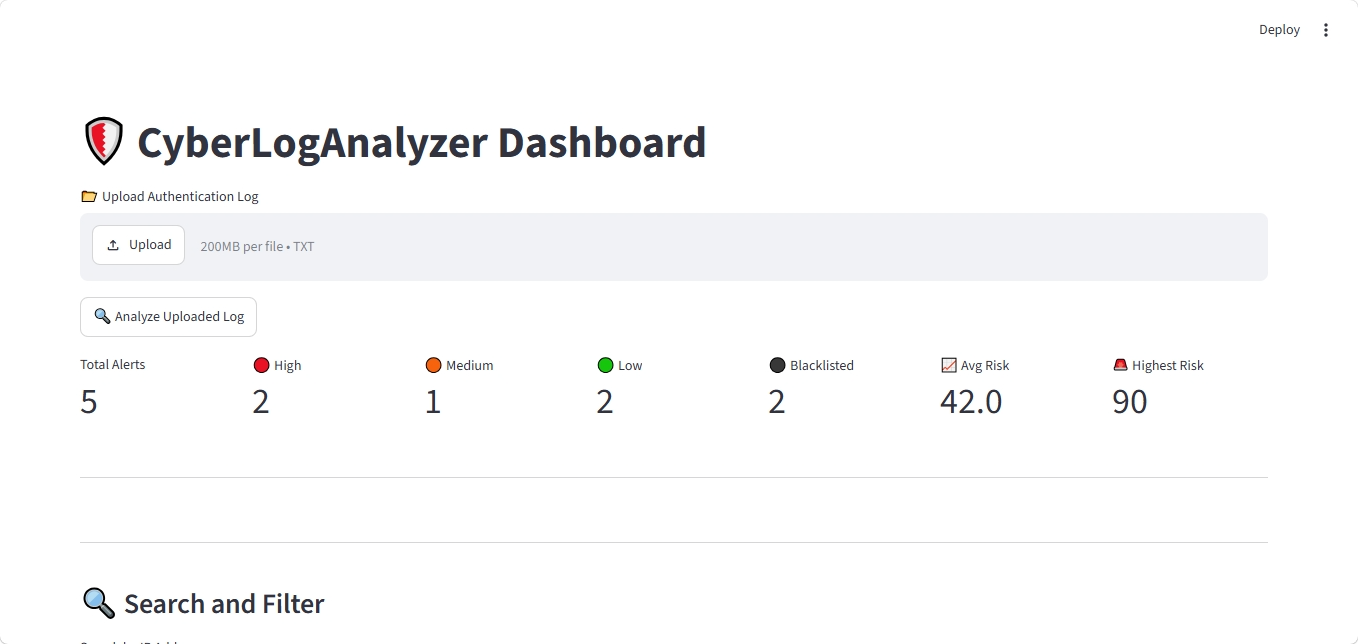The height and width of the screenshot is (644, 1358).
Task: Click the Upload file button
Action: click(x=139, y=245)
